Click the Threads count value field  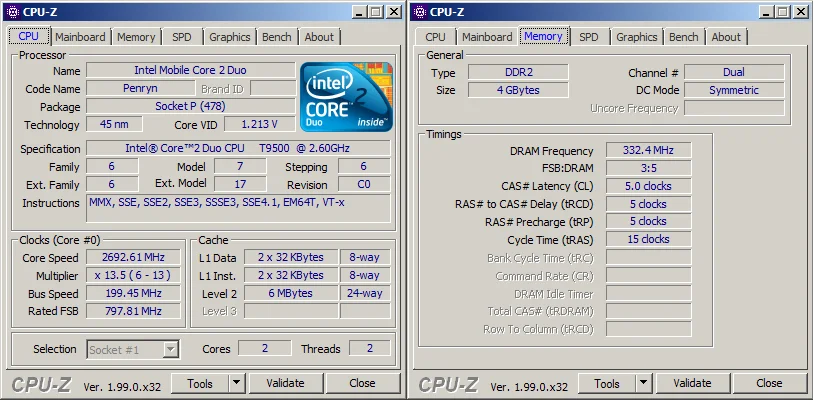click(370, 348)
